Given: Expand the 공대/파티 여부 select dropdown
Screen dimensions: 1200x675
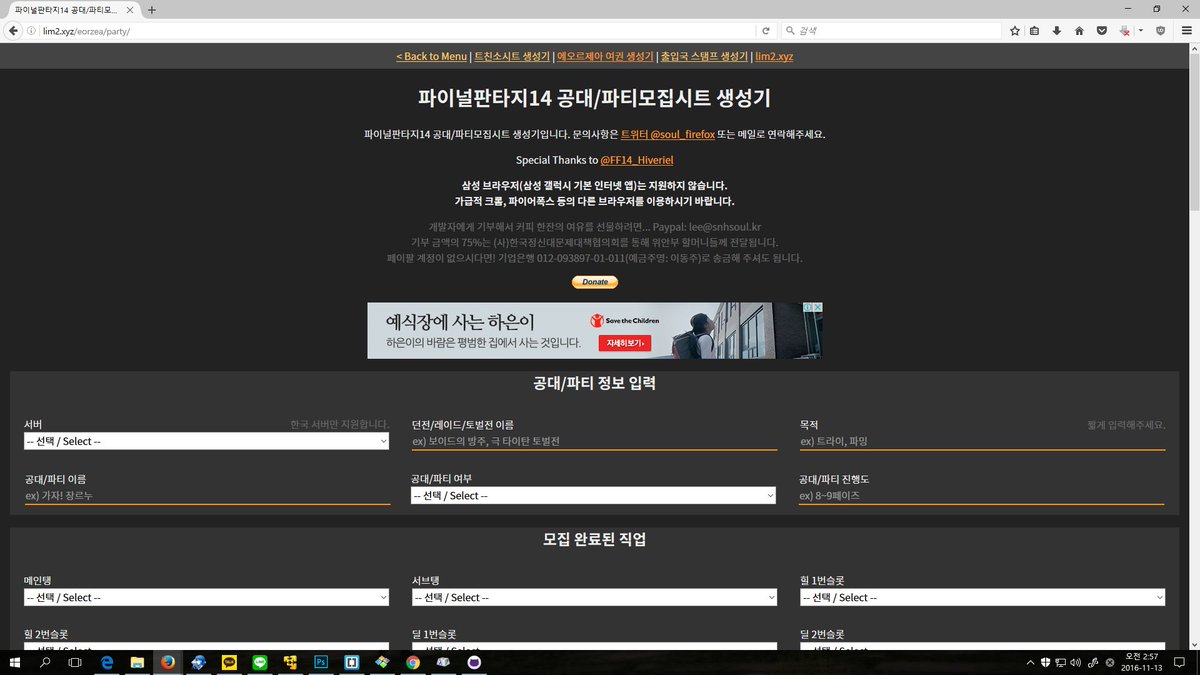Looking at the screenshot, I should pos(593,496).
